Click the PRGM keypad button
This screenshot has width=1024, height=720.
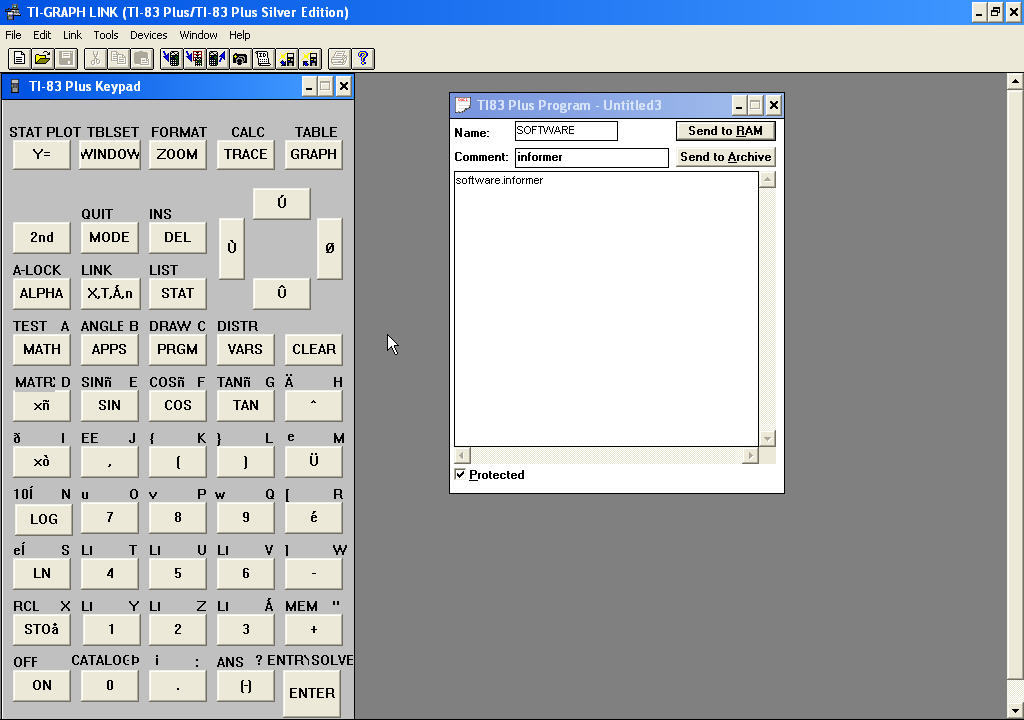click(x=178, y=350)
